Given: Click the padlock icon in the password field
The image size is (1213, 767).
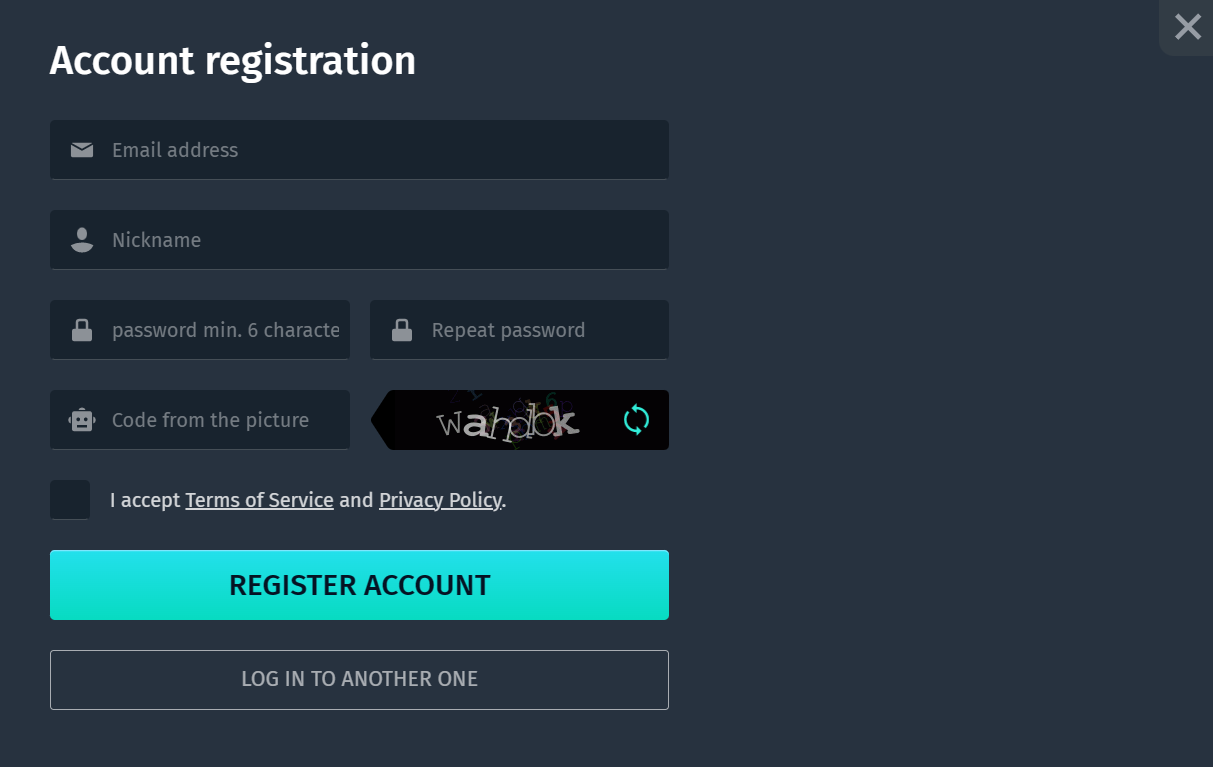Looking at the screenshot, I should (x=82, y=330).
